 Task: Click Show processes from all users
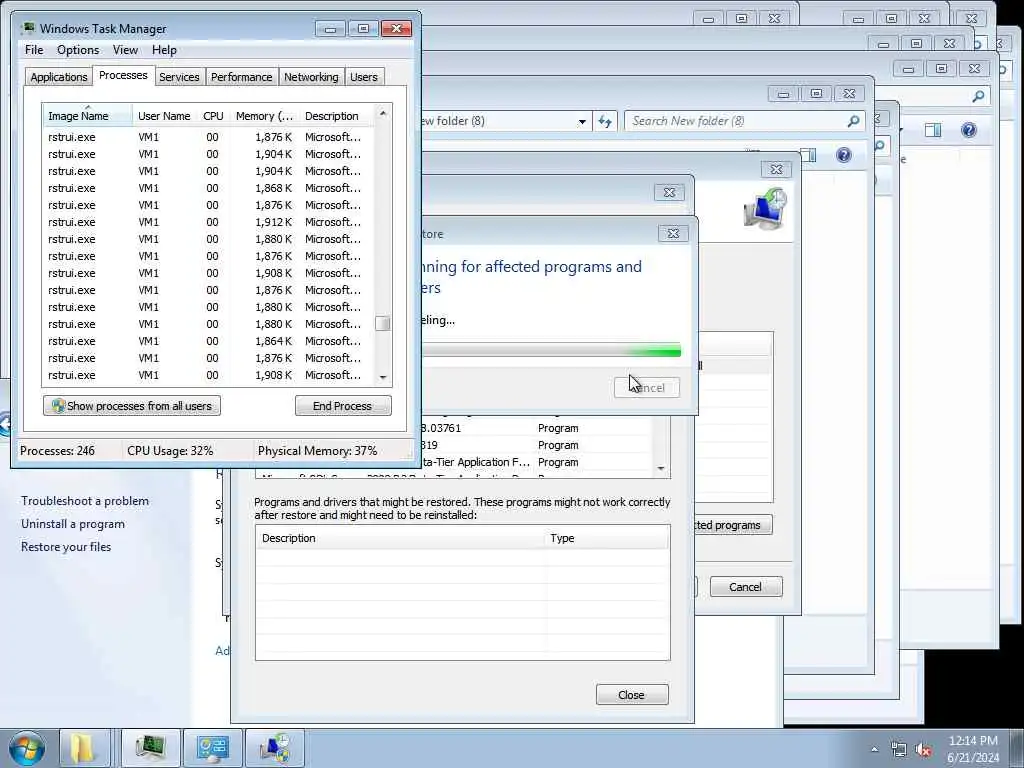132,406
